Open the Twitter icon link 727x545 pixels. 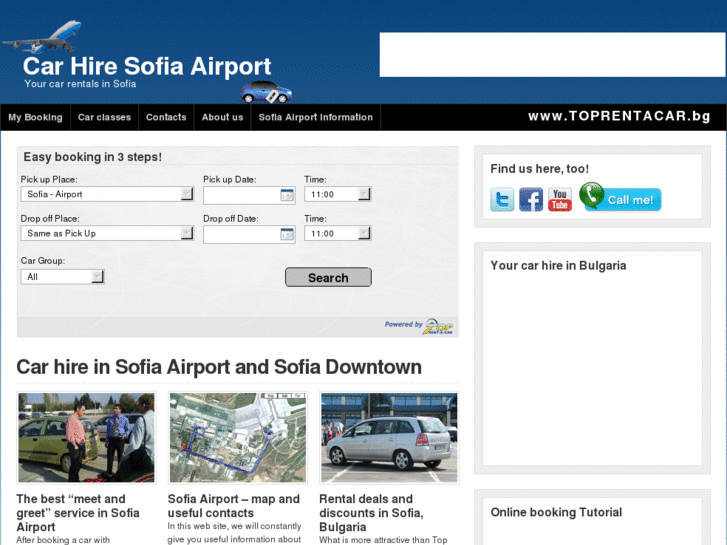click(x=502, y=199)
